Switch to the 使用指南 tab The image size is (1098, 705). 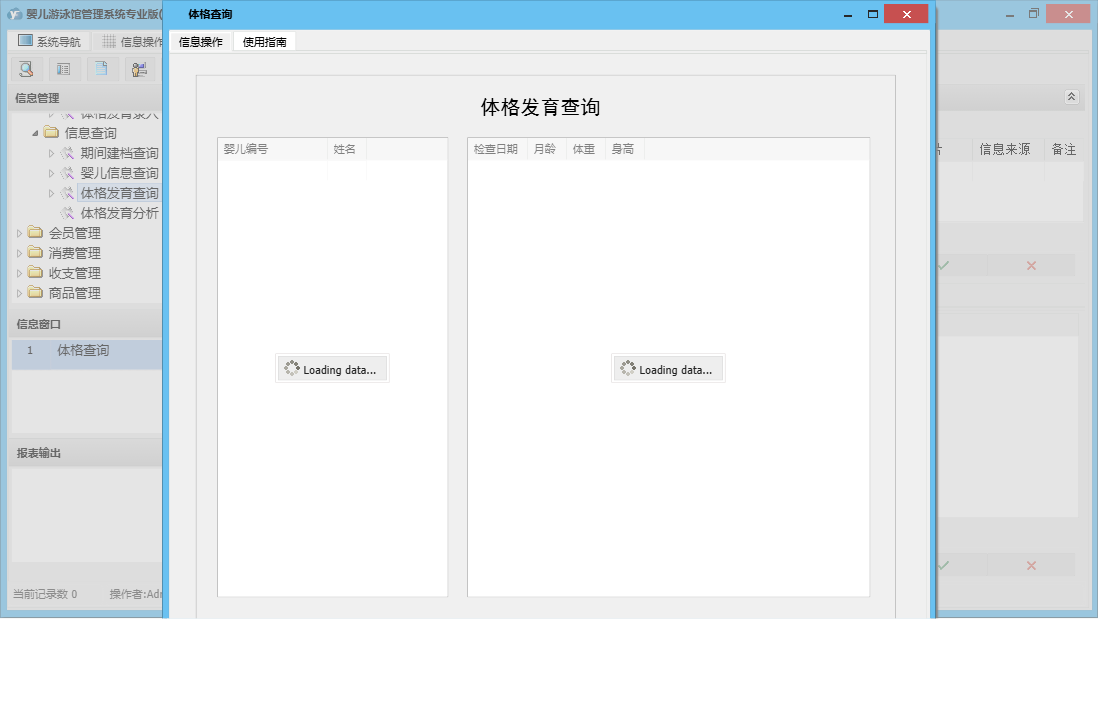coord(263,41)
